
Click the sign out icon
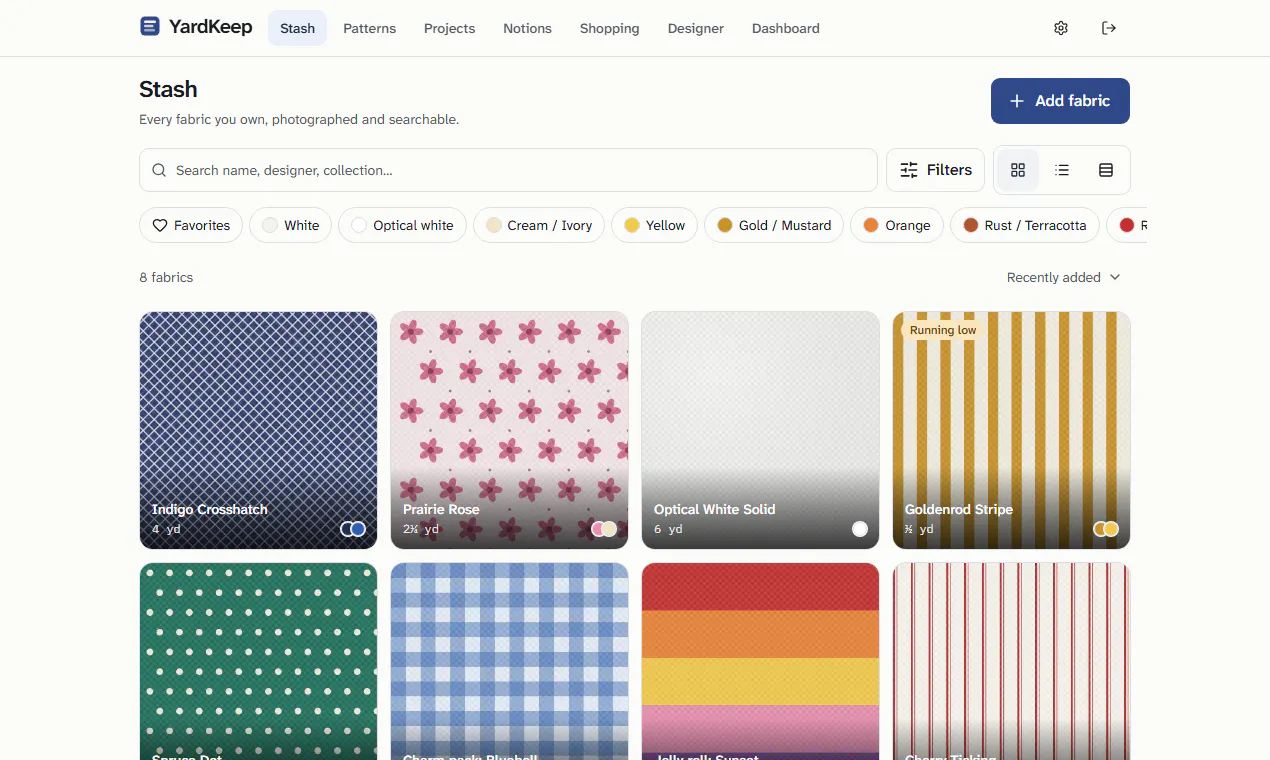(x=1109, y=28)
